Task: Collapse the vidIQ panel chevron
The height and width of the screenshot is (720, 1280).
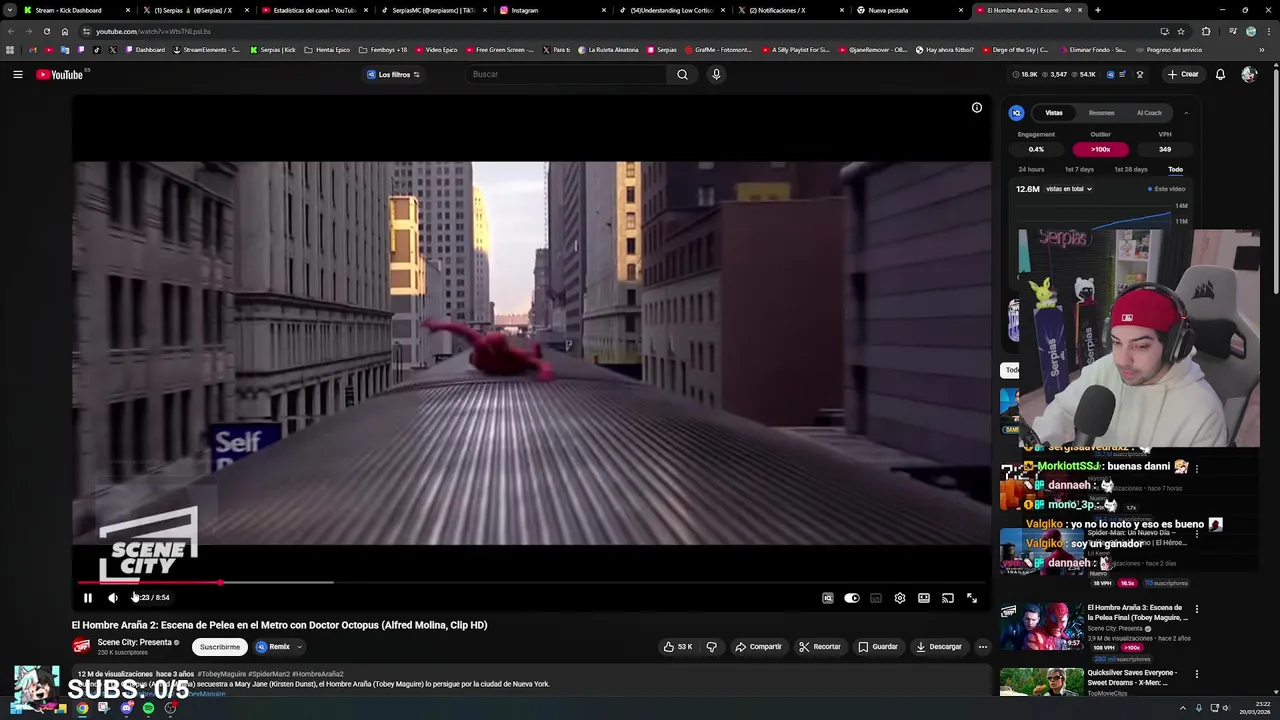Action: (1186, 113)
